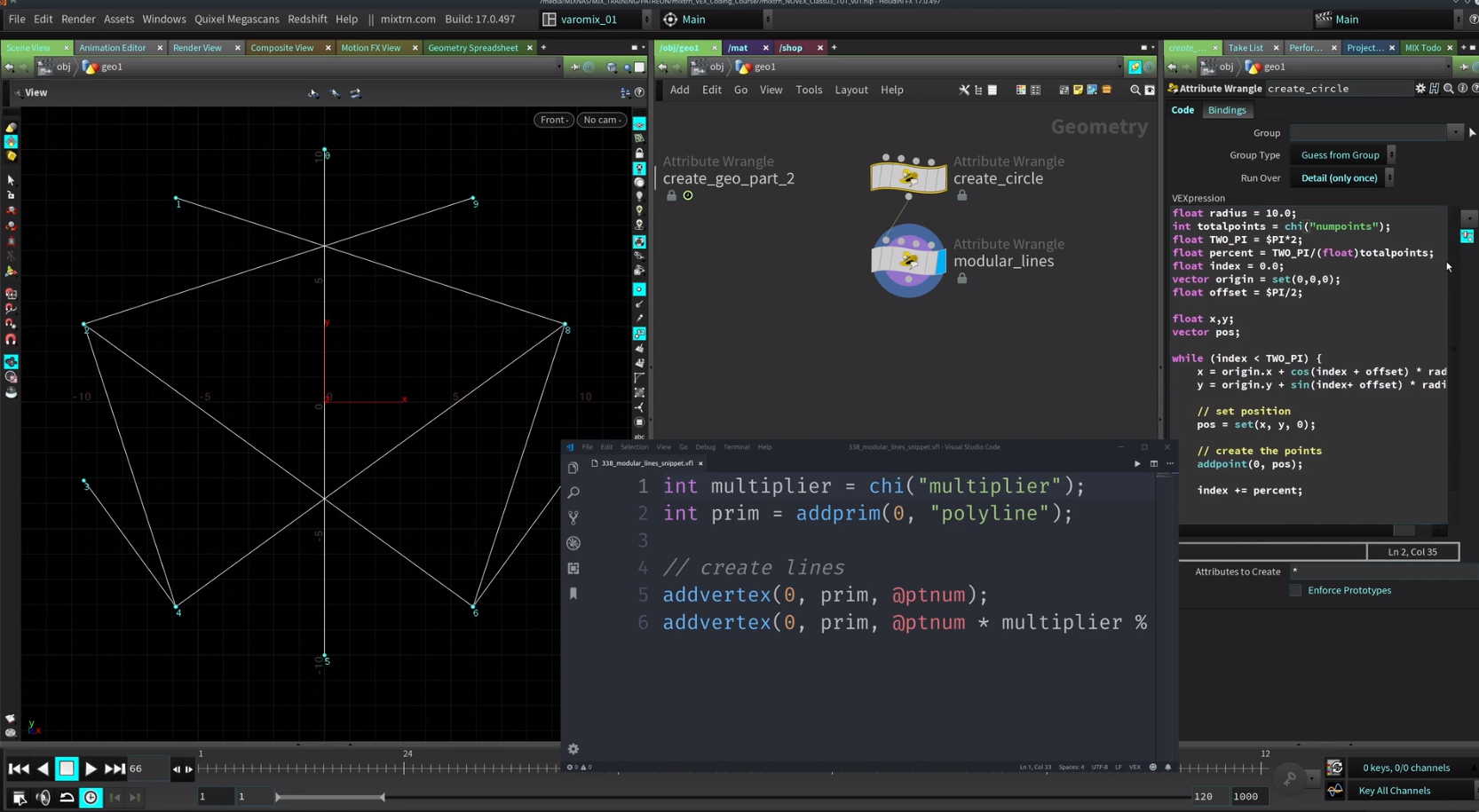Open the VS Code Search icon

573,493
